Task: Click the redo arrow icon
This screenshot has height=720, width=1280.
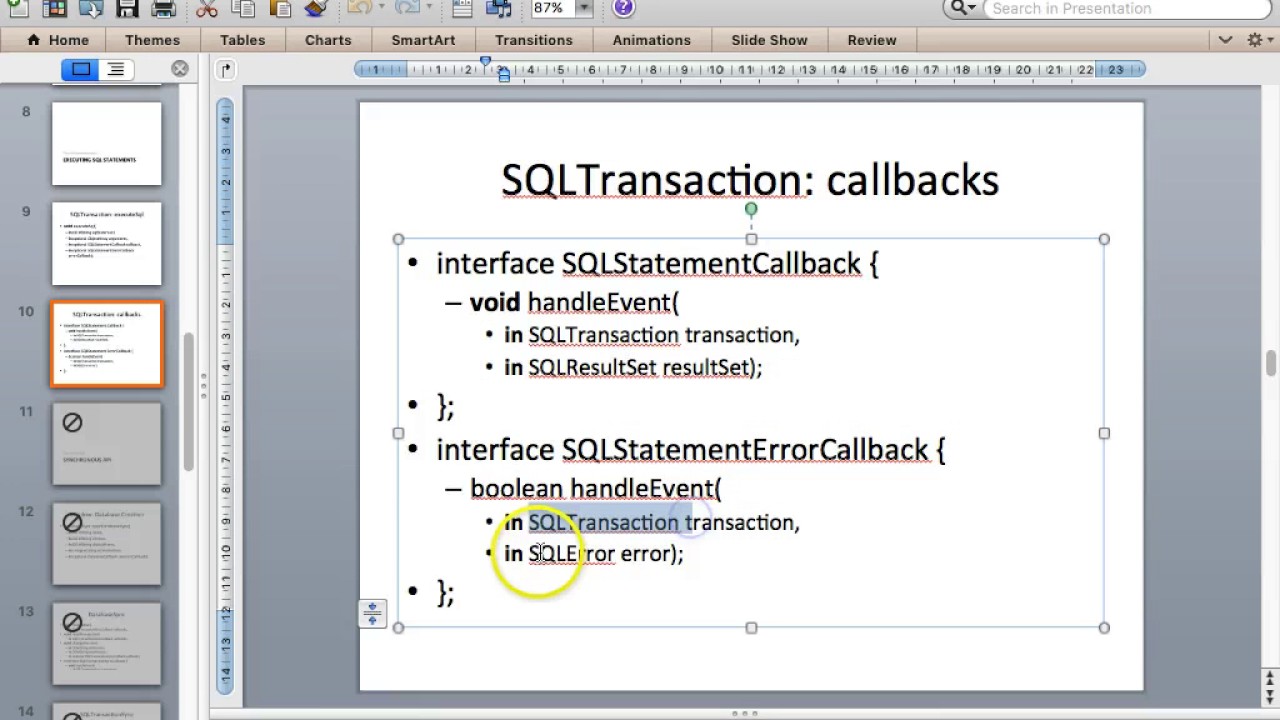Action: point(408,8)
